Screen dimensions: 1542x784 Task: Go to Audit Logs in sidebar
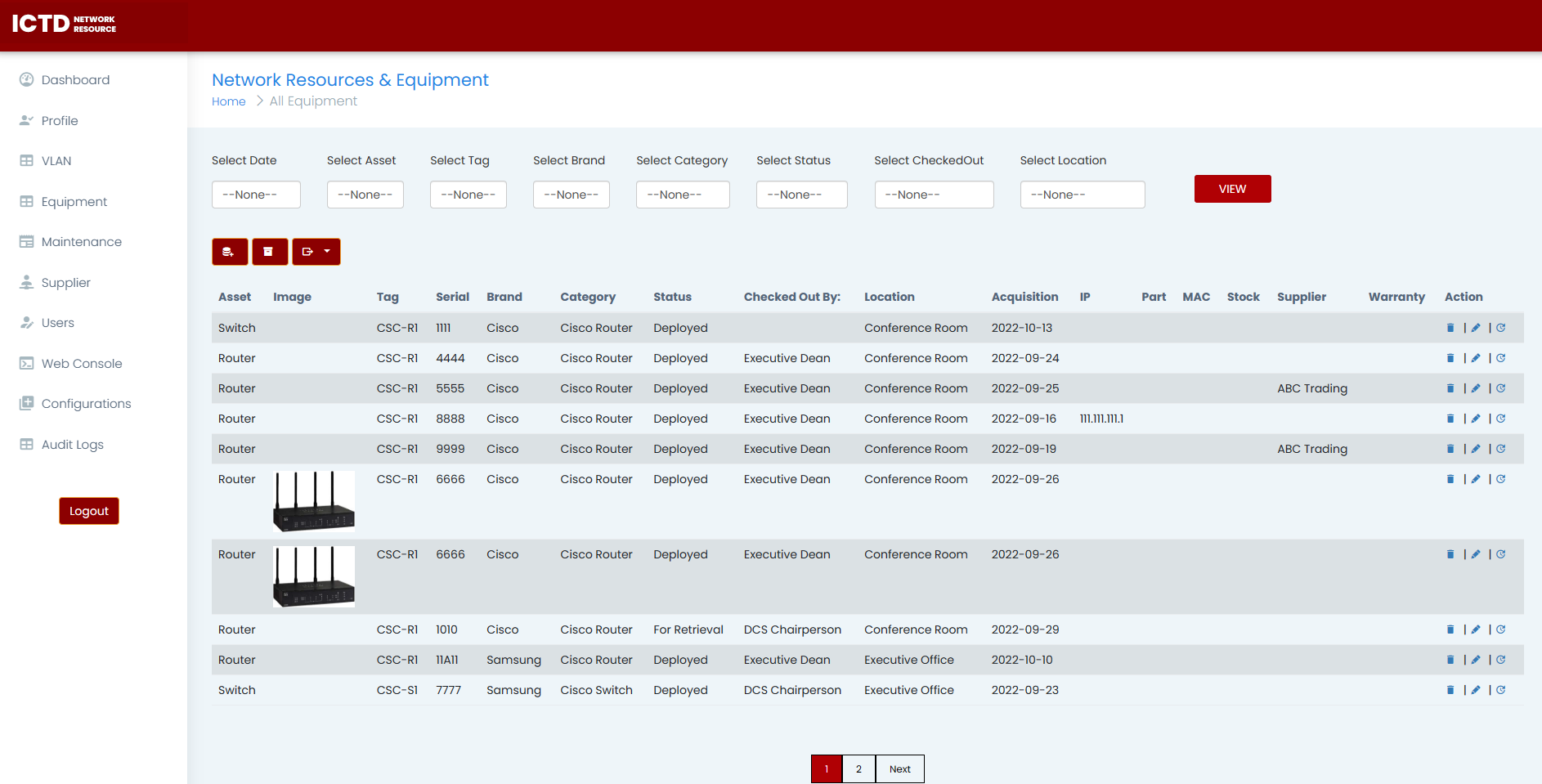point(72,445)
